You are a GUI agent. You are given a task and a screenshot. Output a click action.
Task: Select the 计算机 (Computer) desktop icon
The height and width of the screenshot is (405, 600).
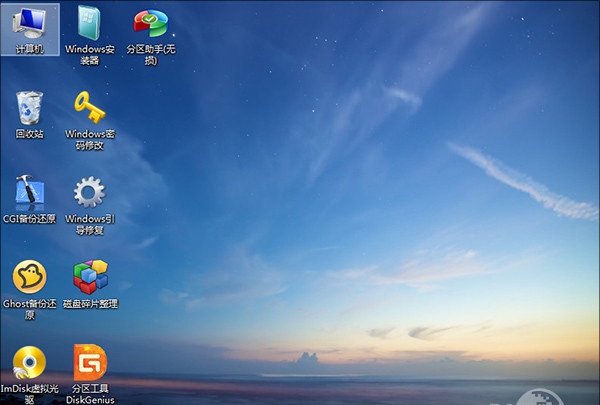click(29, 22)
